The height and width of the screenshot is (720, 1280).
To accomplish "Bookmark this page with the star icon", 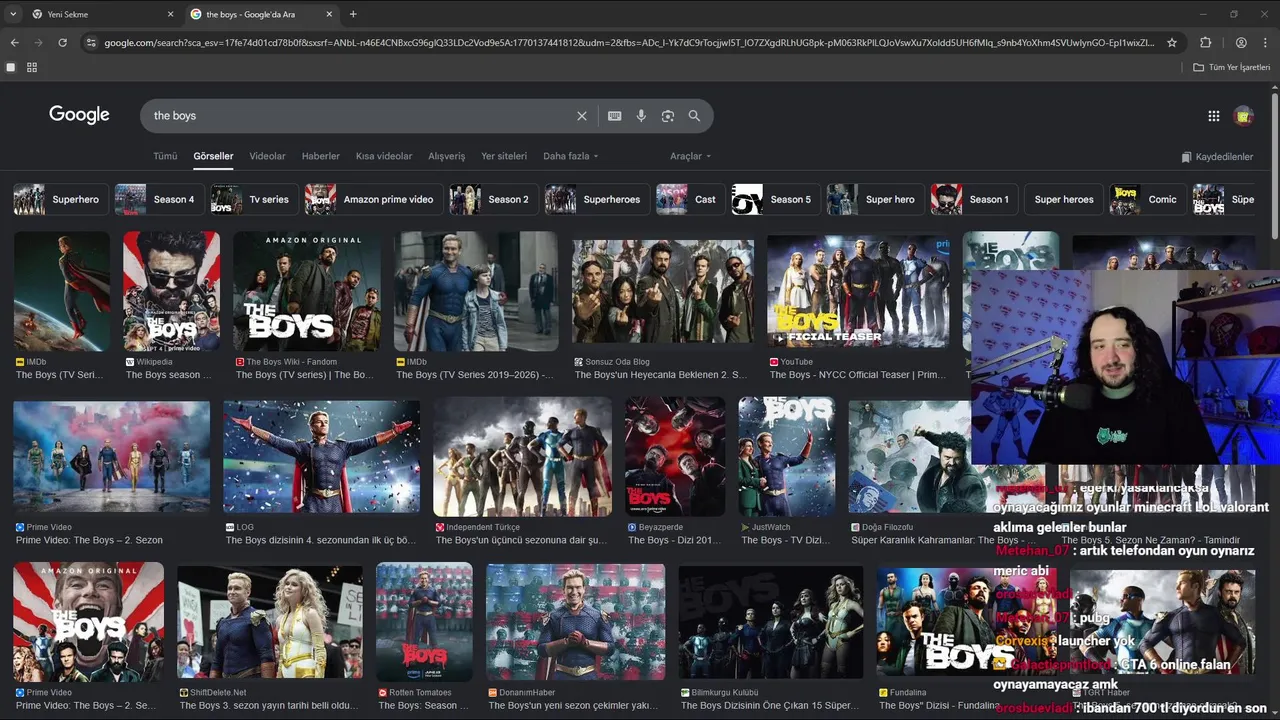I will (x=1172, y=43).
